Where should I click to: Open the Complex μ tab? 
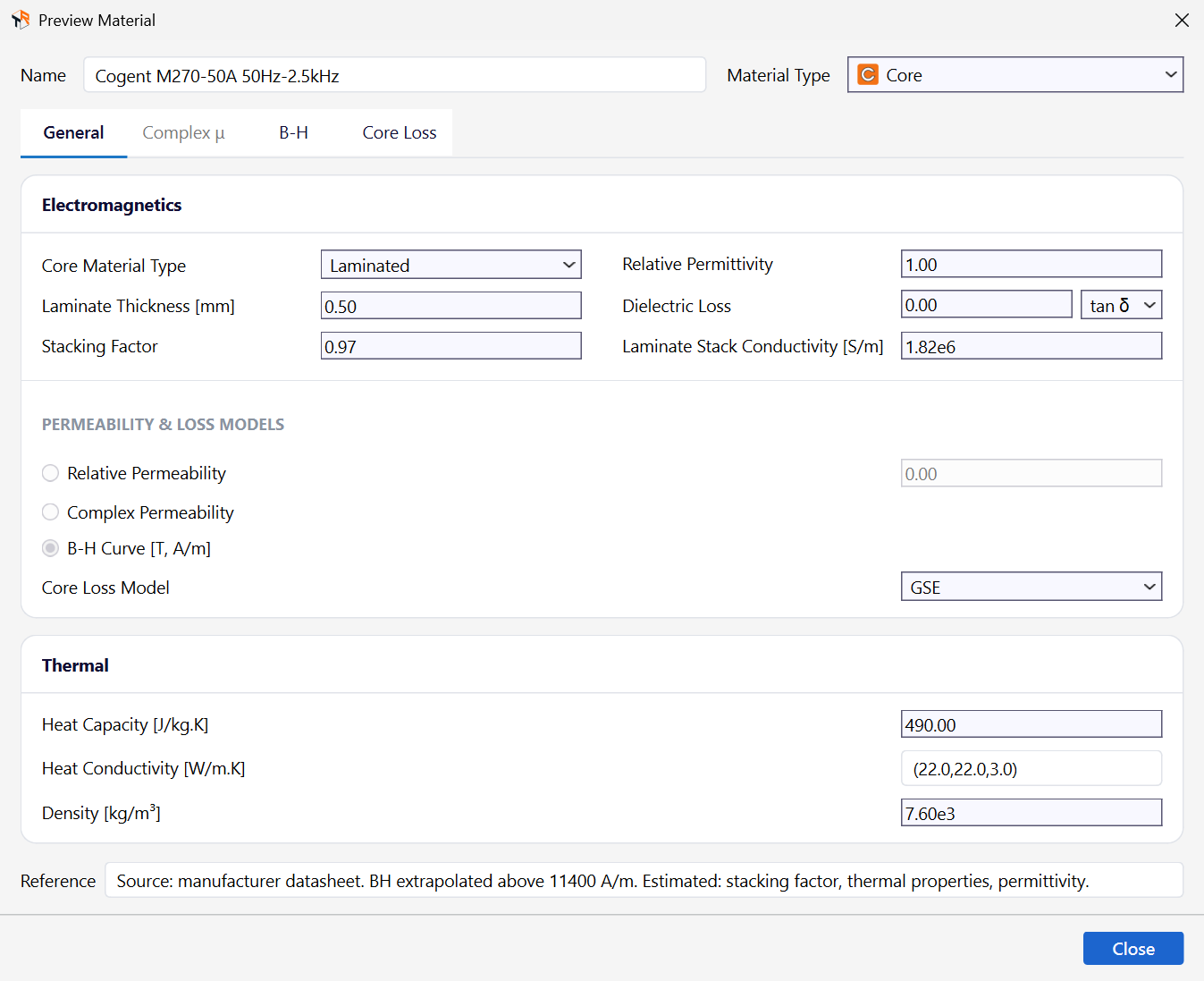pos(183,133)
